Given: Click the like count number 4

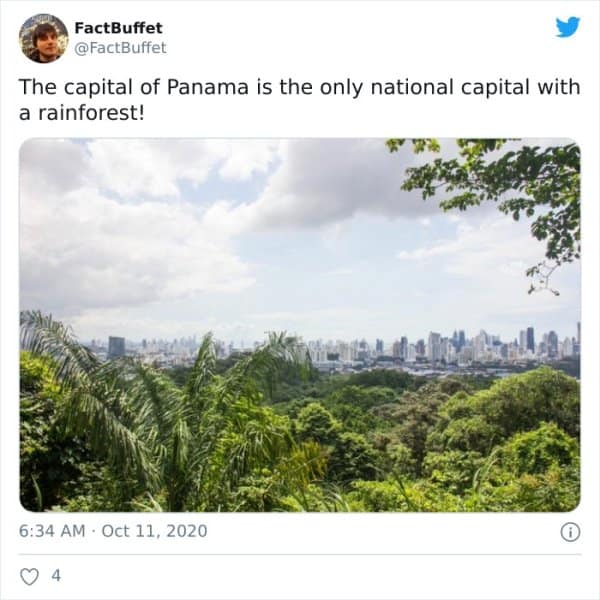Looking at the screenshot, I should [x=55, y=575].
